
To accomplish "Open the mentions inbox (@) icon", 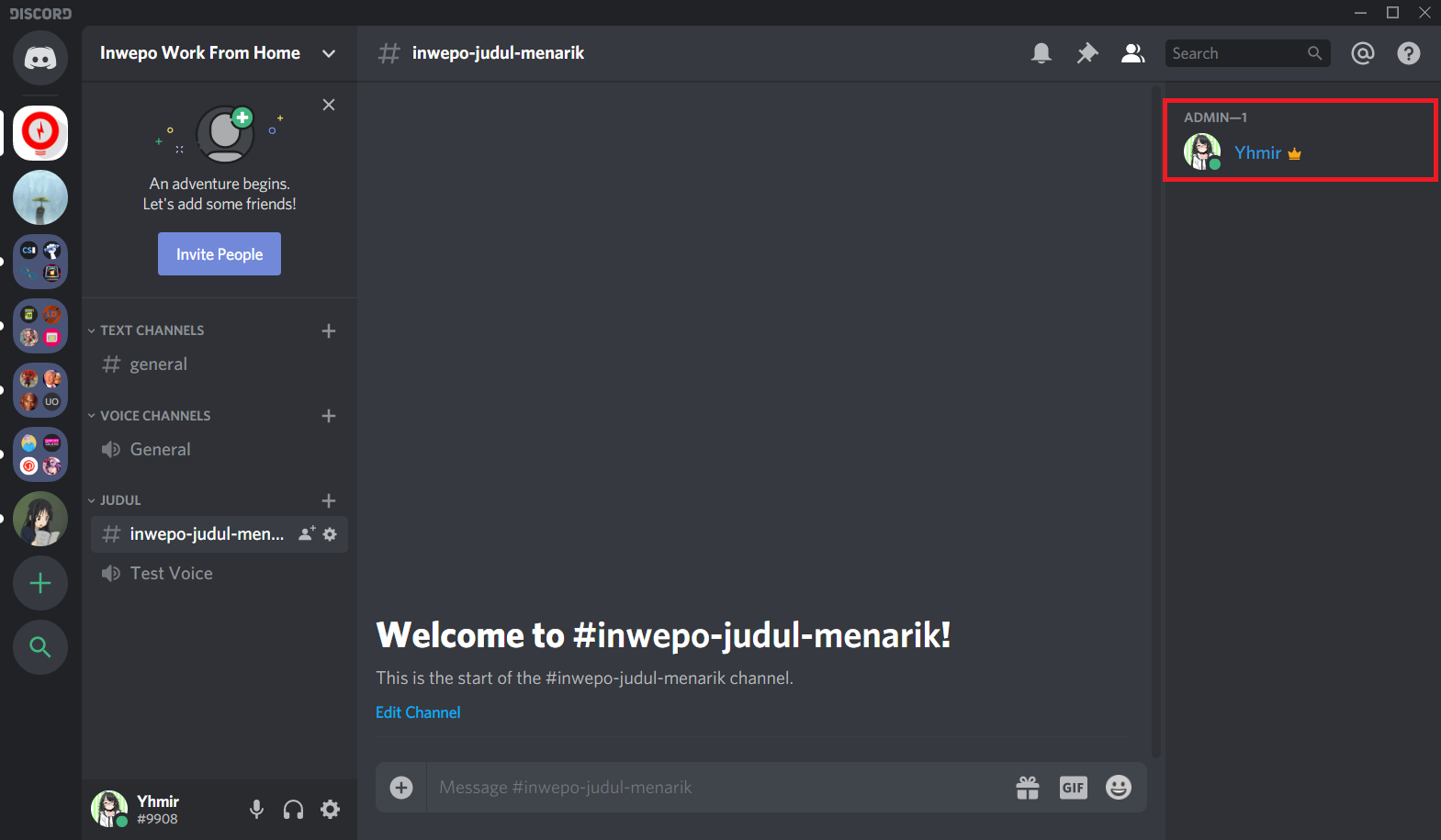I will (x=1363, y=53).
